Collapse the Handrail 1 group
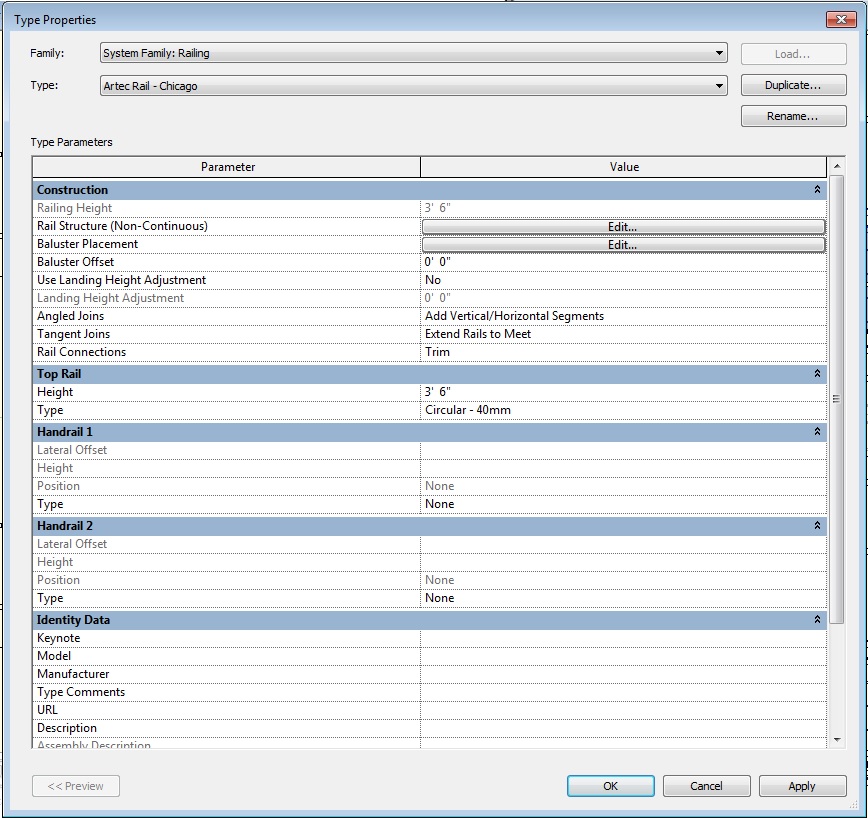868x818 pixels. point(817,432)
